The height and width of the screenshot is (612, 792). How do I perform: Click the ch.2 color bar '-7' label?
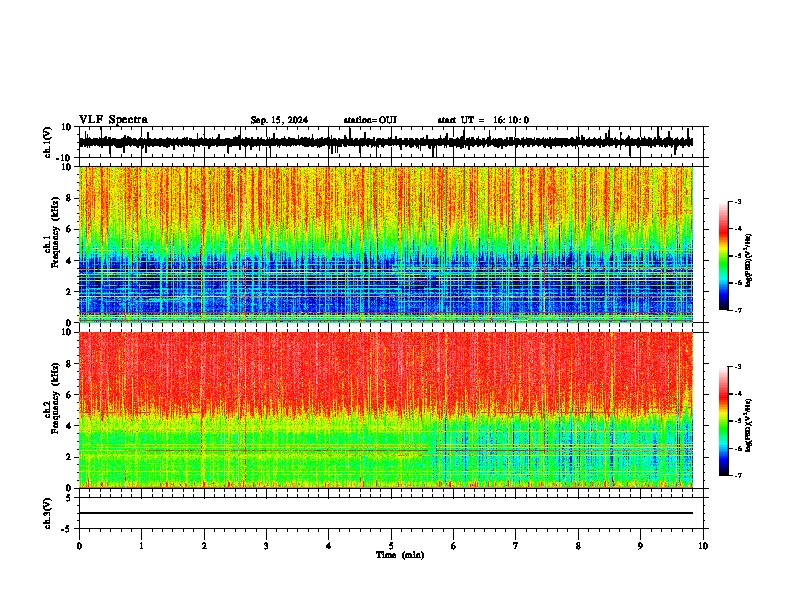click(738, 475)
